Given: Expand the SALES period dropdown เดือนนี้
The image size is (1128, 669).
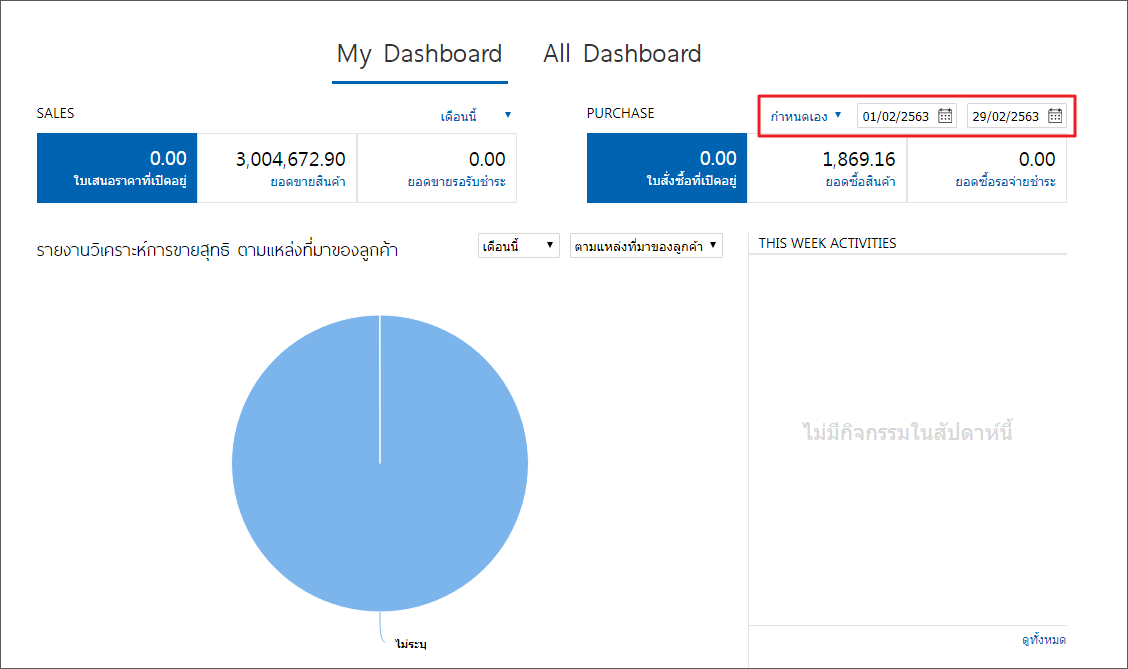Looking at the screenshot, I should coord(476,116).
